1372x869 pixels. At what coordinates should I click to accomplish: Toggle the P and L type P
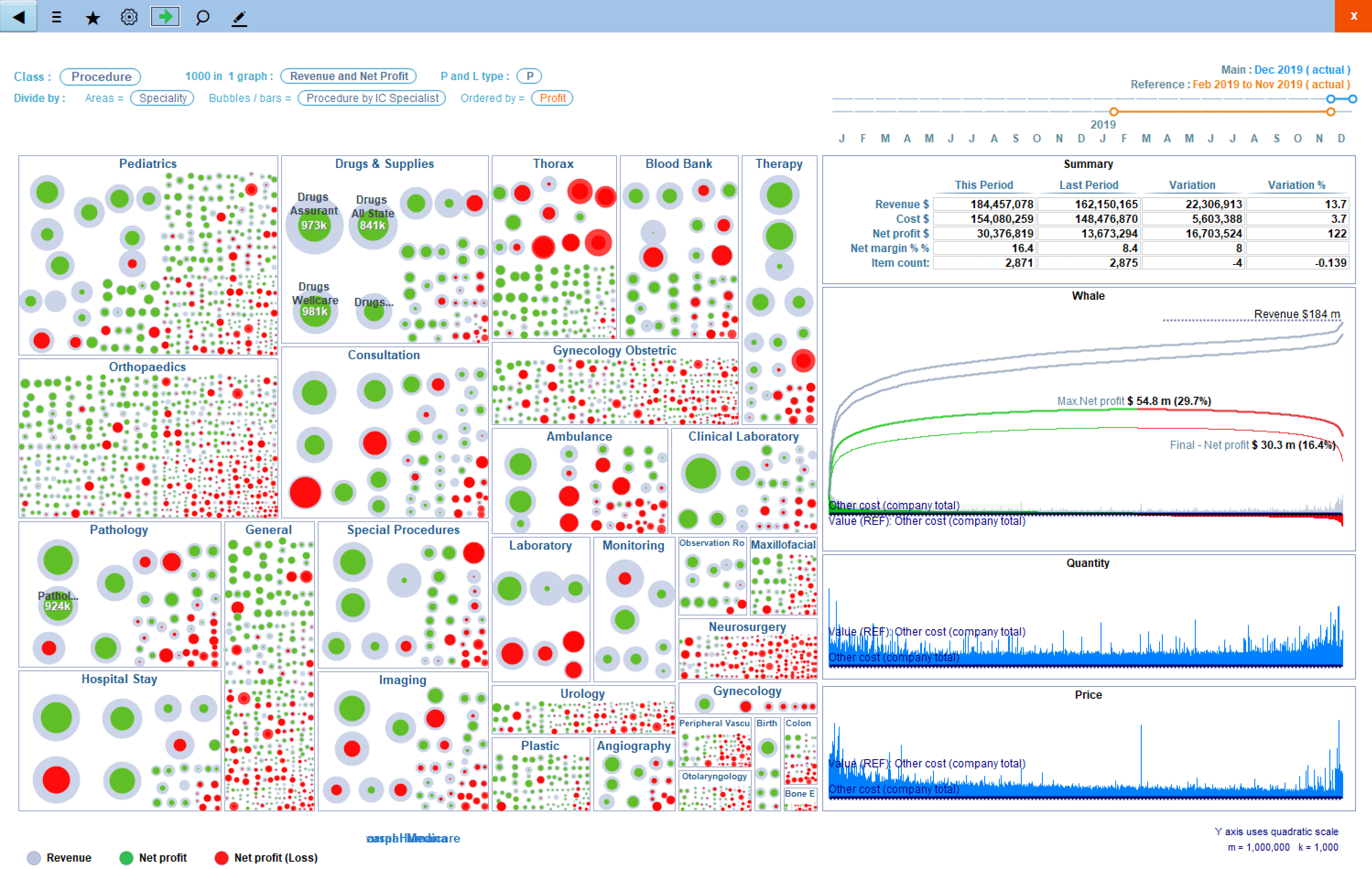(529, 76)
